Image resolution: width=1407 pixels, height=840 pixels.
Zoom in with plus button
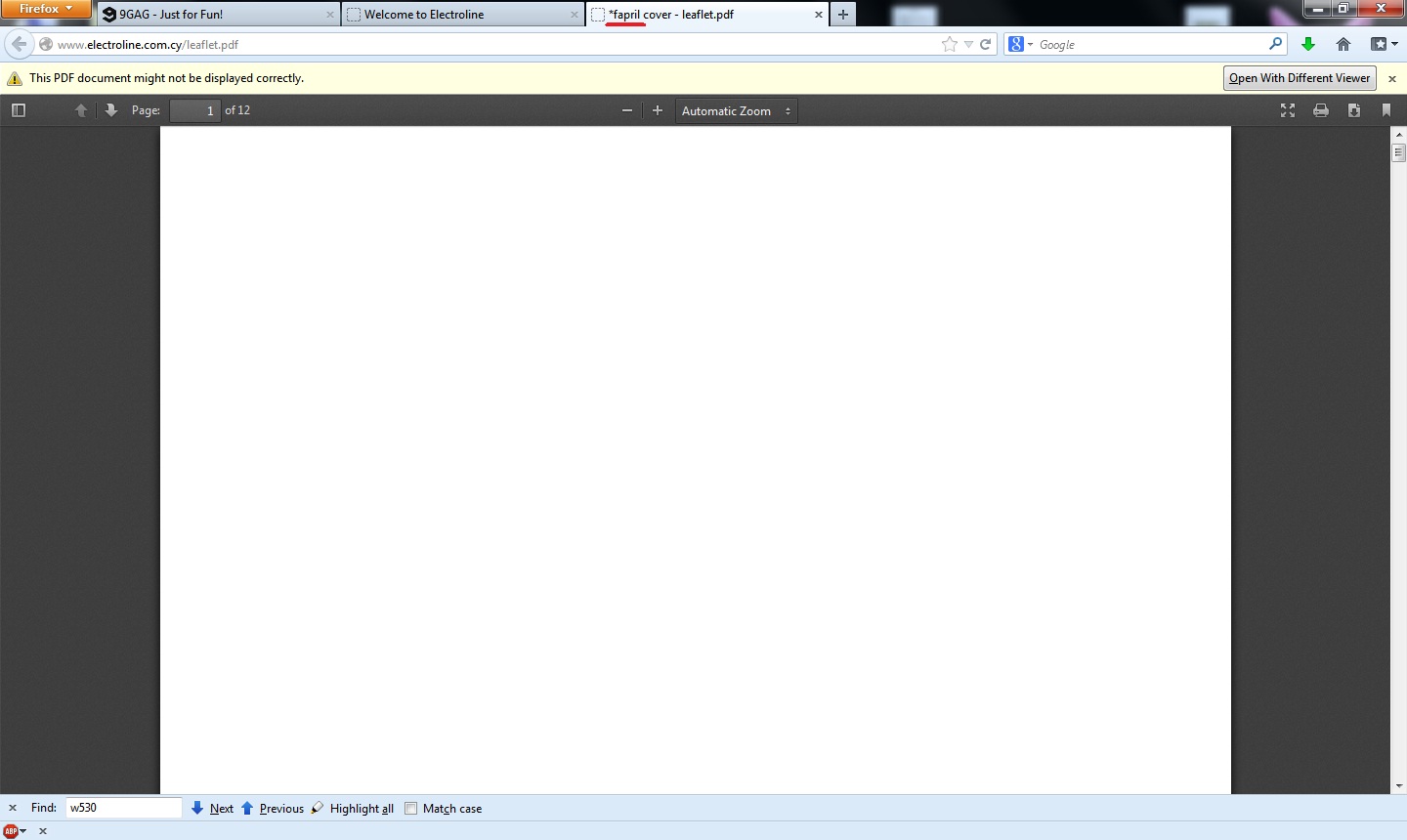click(658, 110)
